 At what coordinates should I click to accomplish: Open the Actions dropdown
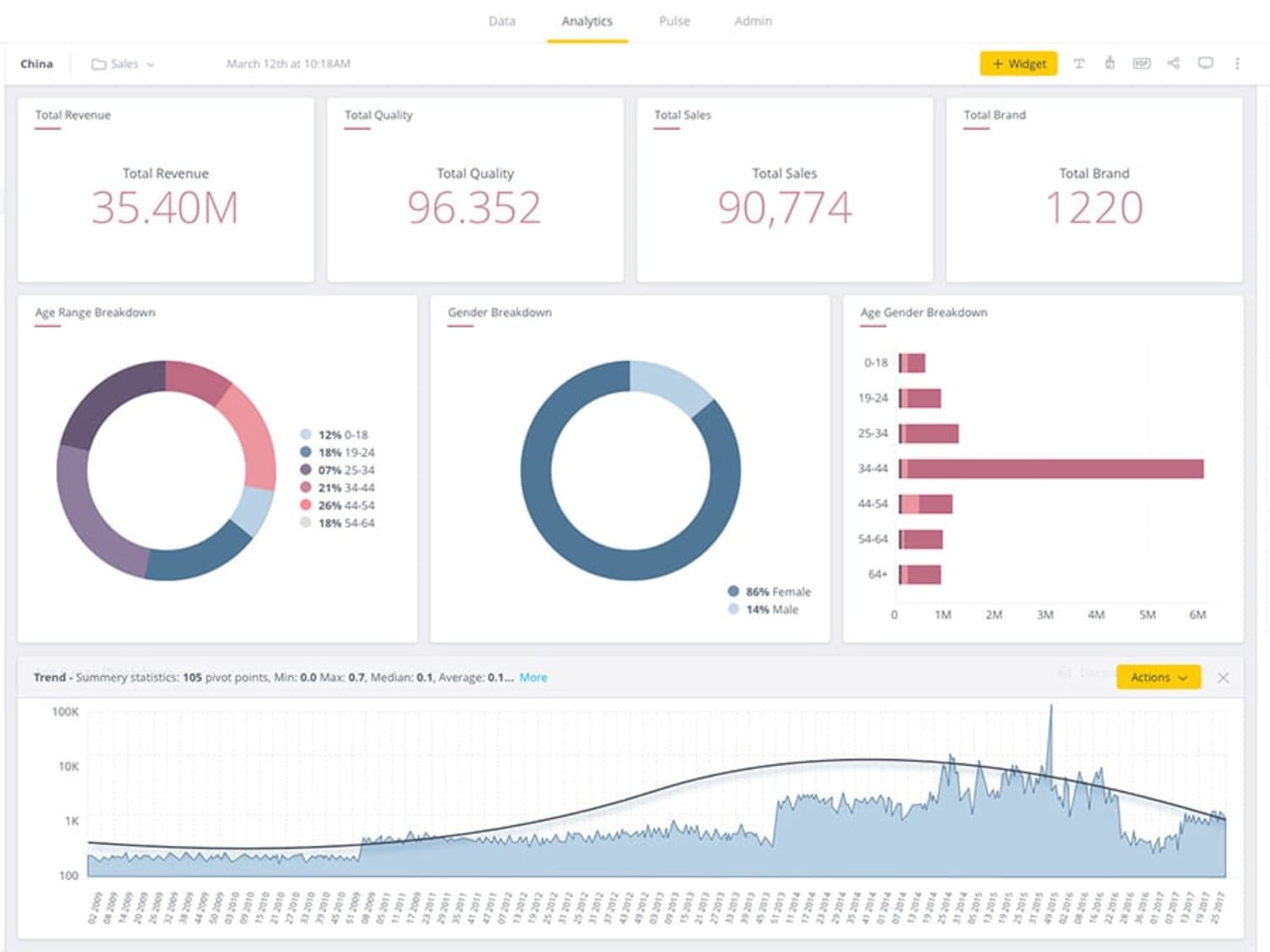pos(1158,677)
